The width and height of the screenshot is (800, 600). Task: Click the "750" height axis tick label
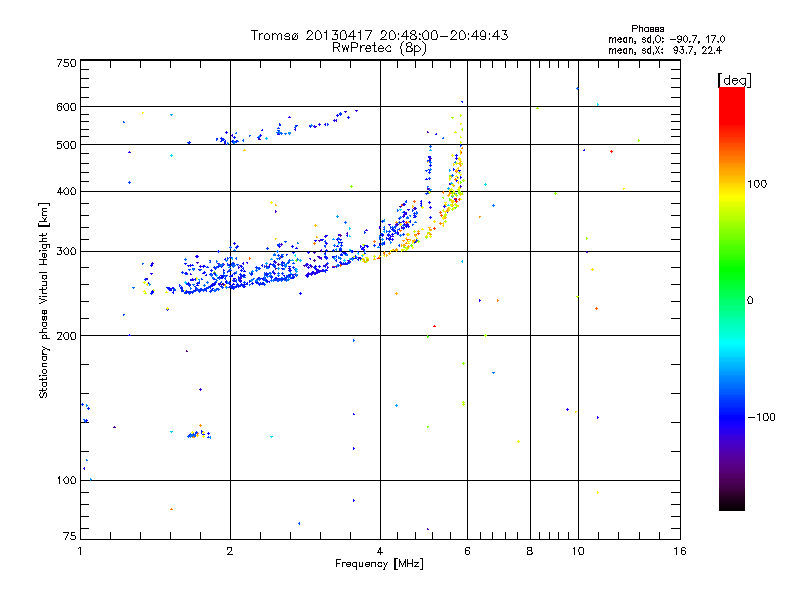pos(66,63)
